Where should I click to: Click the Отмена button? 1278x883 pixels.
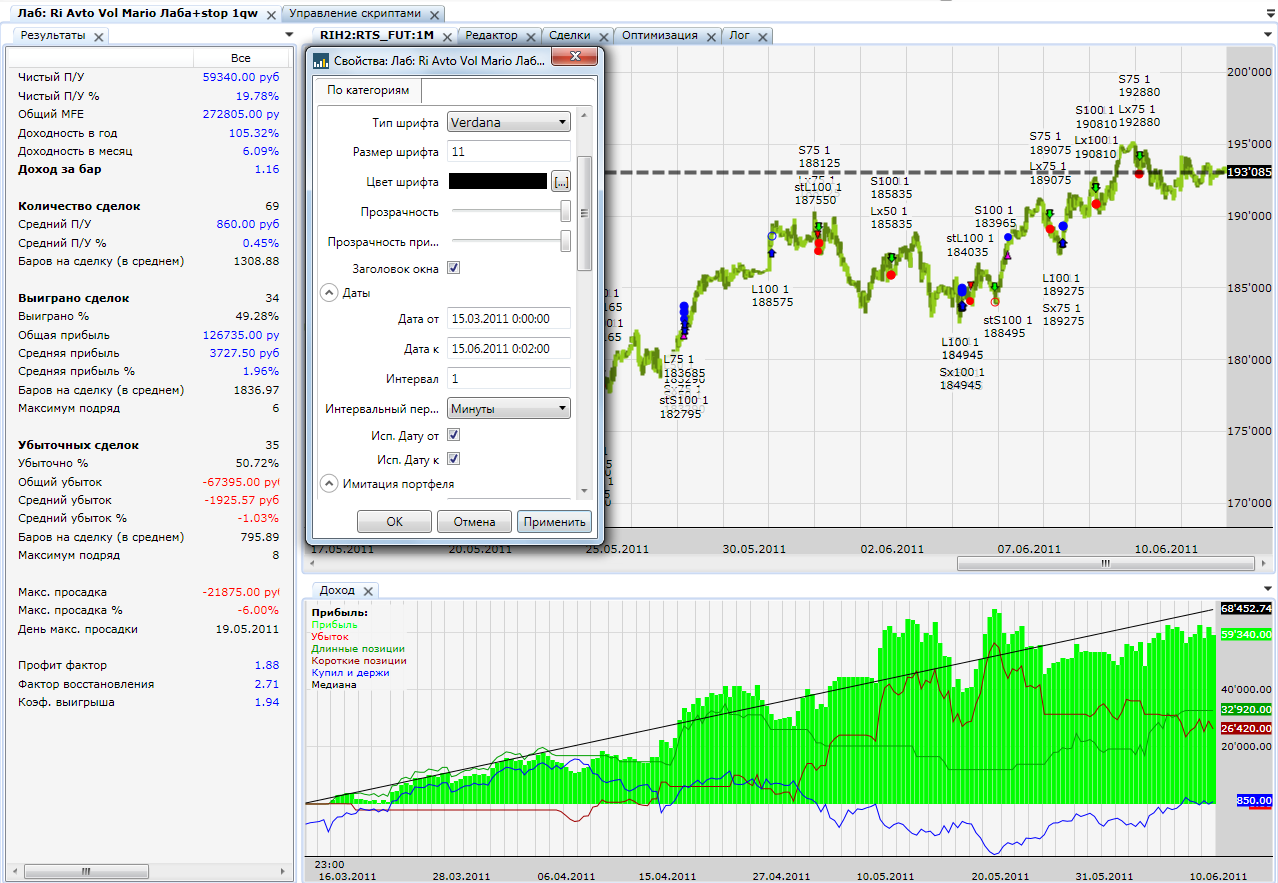click(475, 522)
